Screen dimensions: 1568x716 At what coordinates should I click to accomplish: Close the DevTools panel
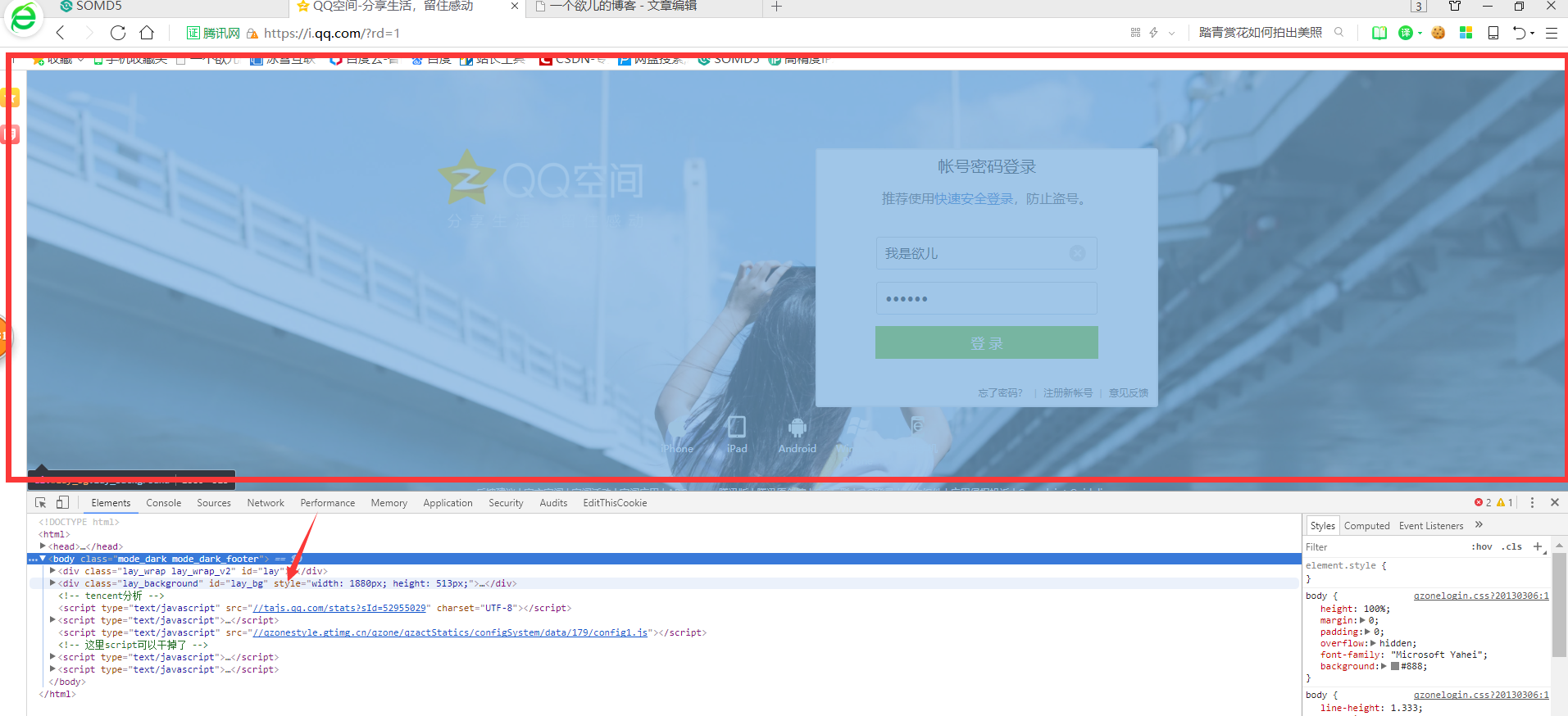[1554, 502]
